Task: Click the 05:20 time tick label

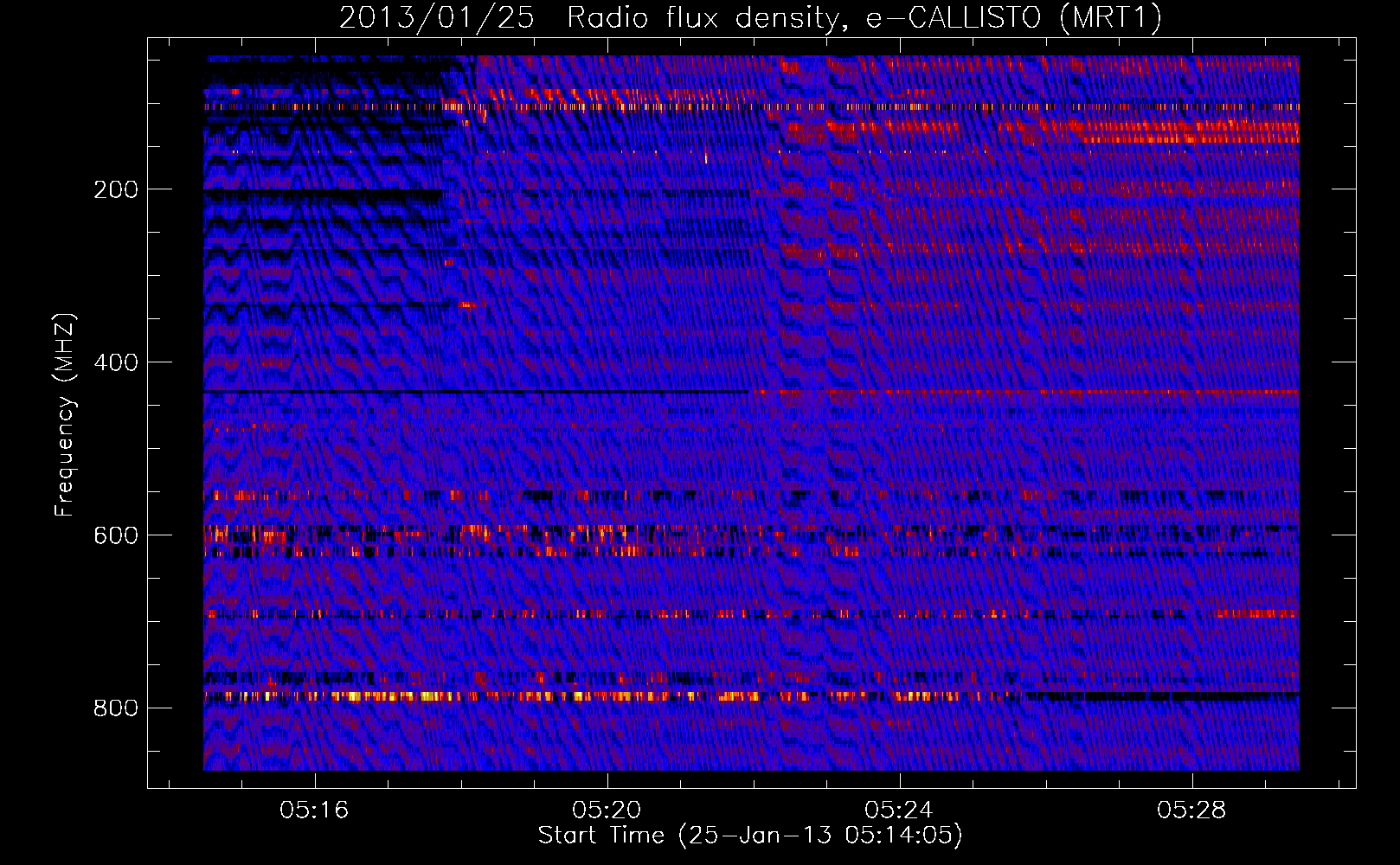Action: coord(607,810)
